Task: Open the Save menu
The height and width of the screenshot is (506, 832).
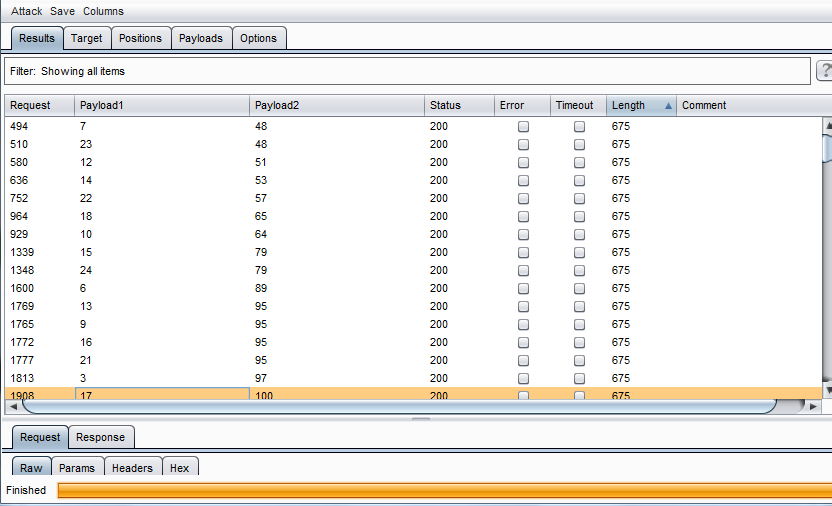Action: click(62, 11)
